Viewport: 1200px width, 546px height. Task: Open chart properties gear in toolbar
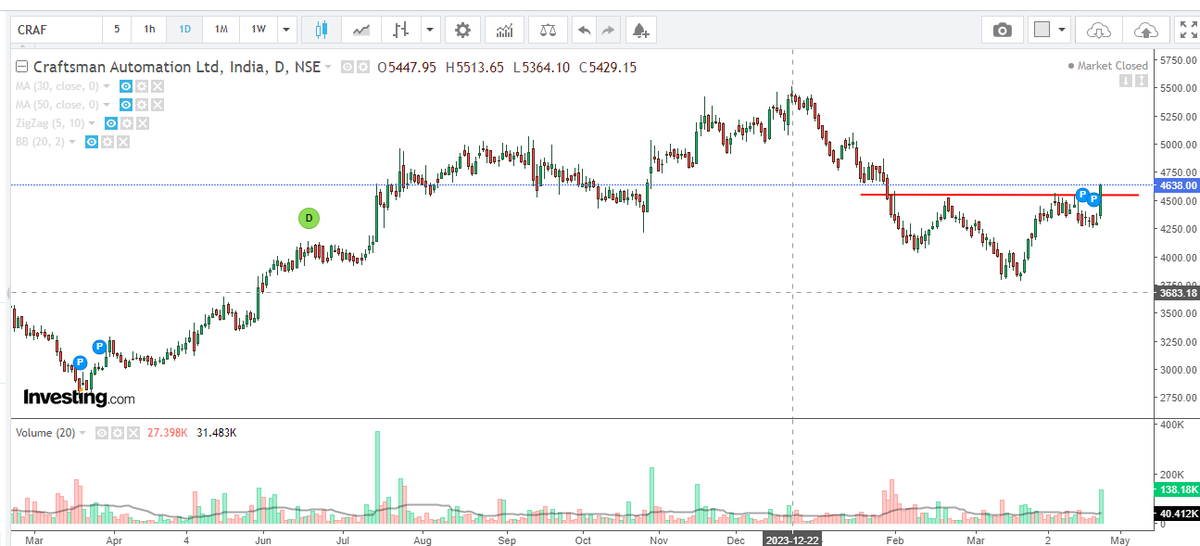pos(462,30)
